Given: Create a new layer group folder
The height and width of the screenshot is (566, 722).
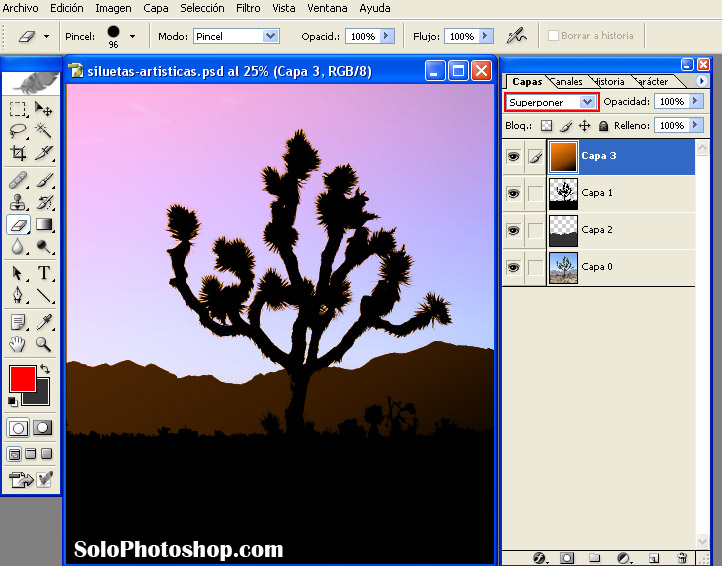Looking at the screenshot, I should (594, 557).
